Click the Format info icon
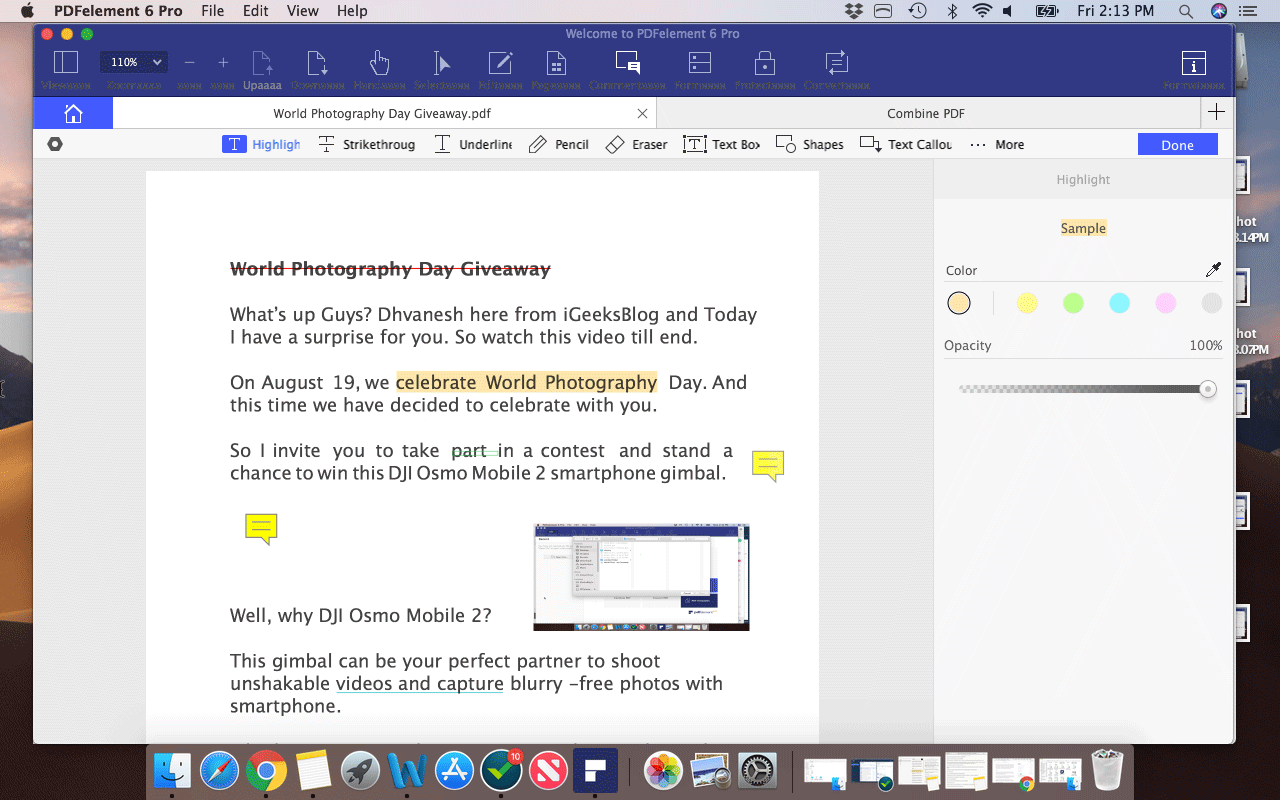Image resolution: width=1280 pixels, height=800 pixels. [1193, 63]
